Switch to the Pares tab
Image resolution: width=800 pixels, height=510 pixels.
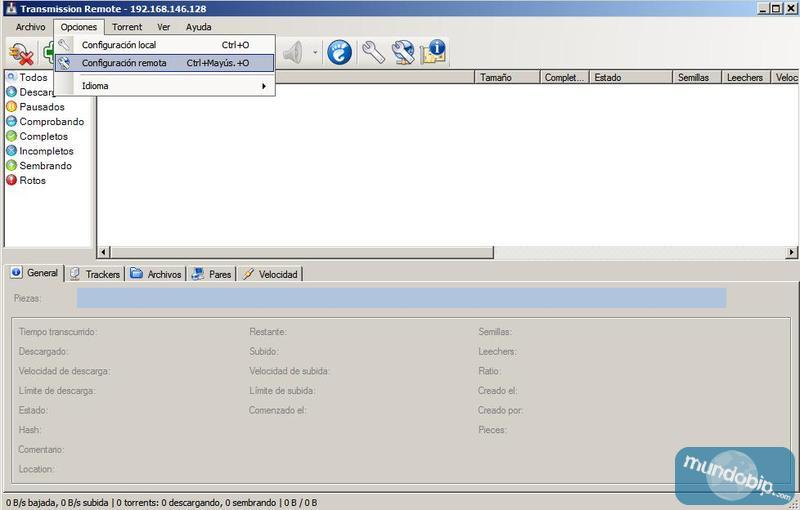[212, 274]
